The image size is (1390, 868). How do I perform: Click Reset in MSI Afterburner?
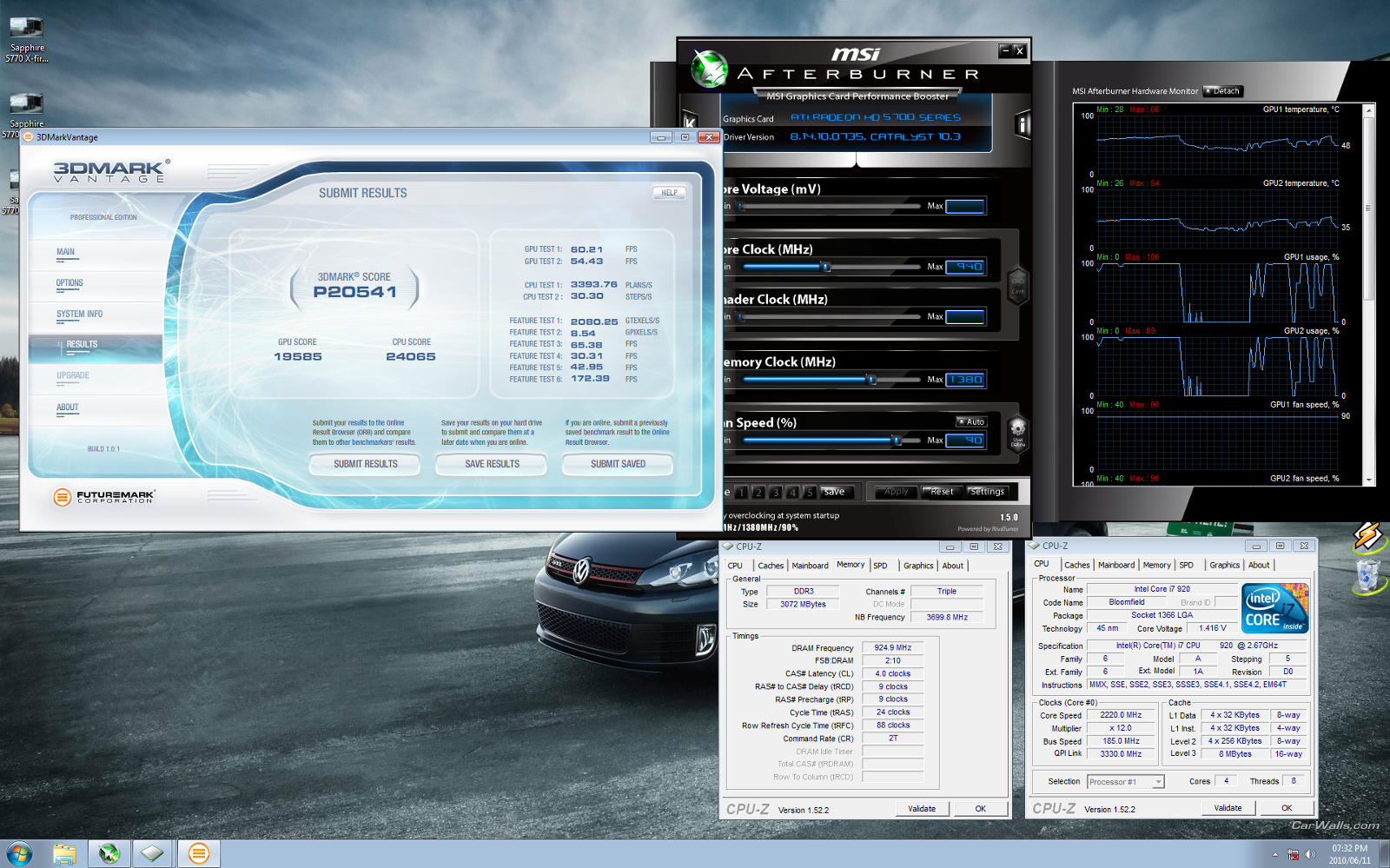click(x=942, y=492)
